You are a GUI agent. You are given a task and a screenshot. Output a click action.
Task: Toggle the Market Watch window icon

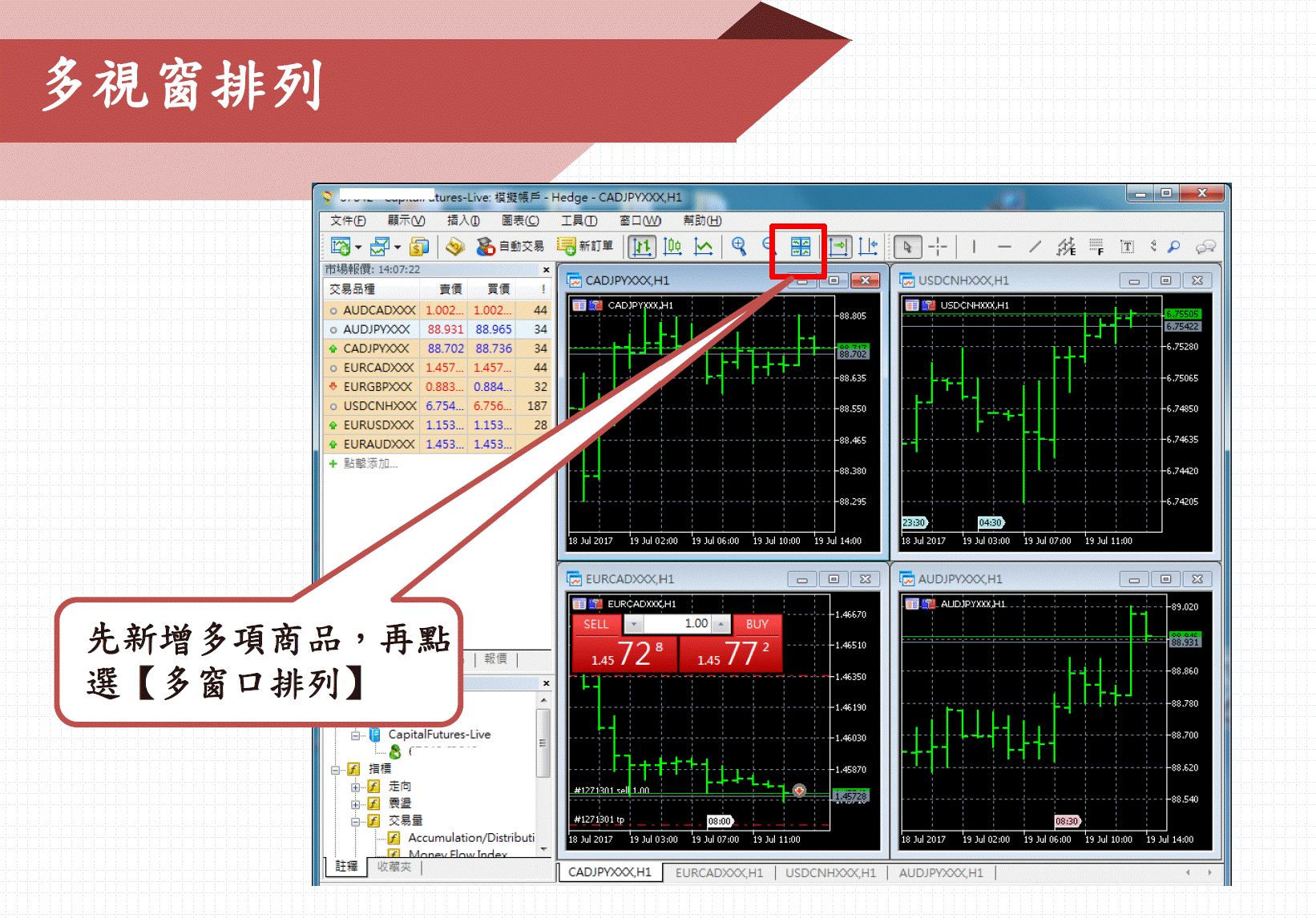coord(419,247)
